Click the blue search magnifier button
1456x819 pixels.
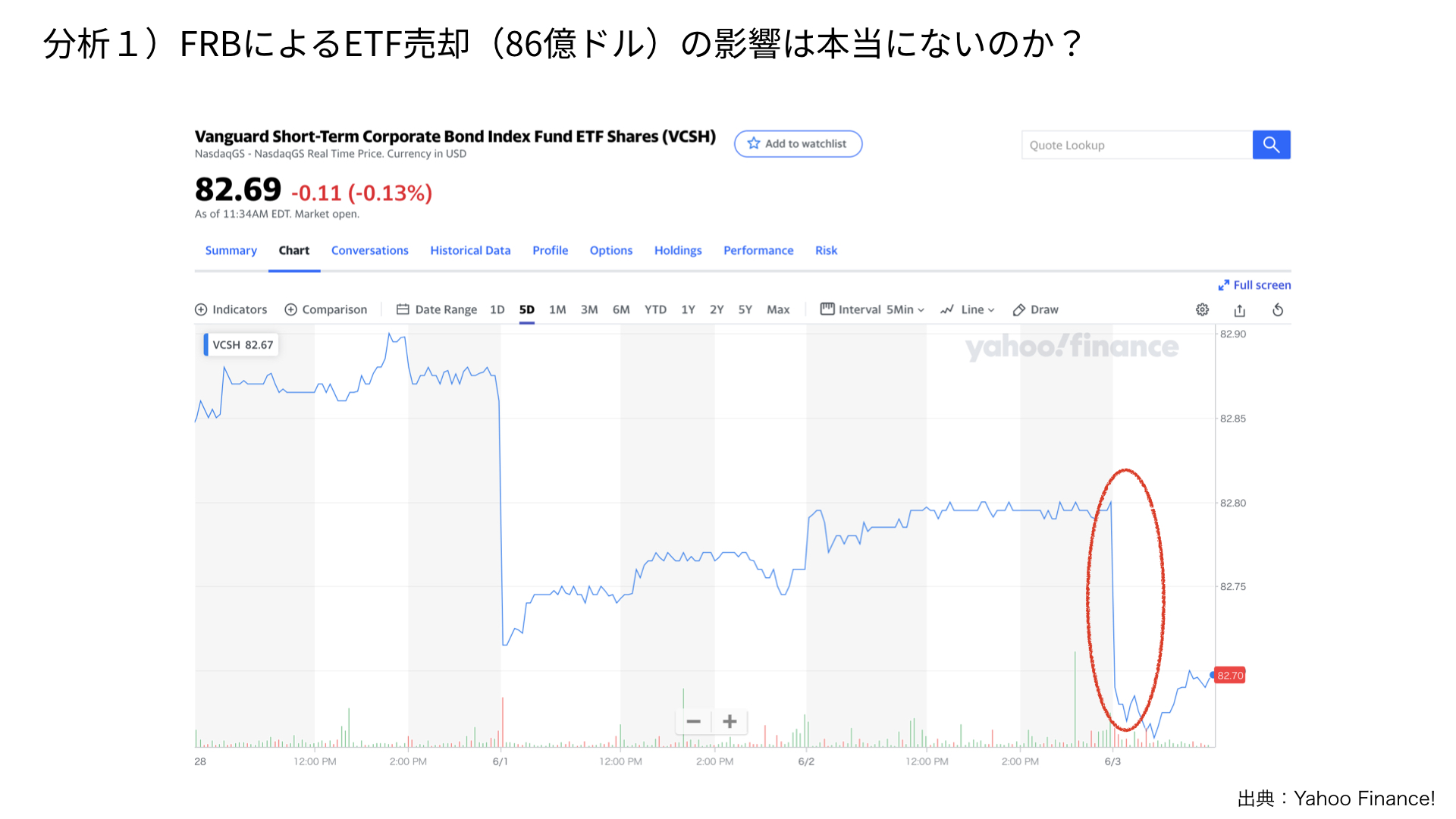(x=1271, y=145)
